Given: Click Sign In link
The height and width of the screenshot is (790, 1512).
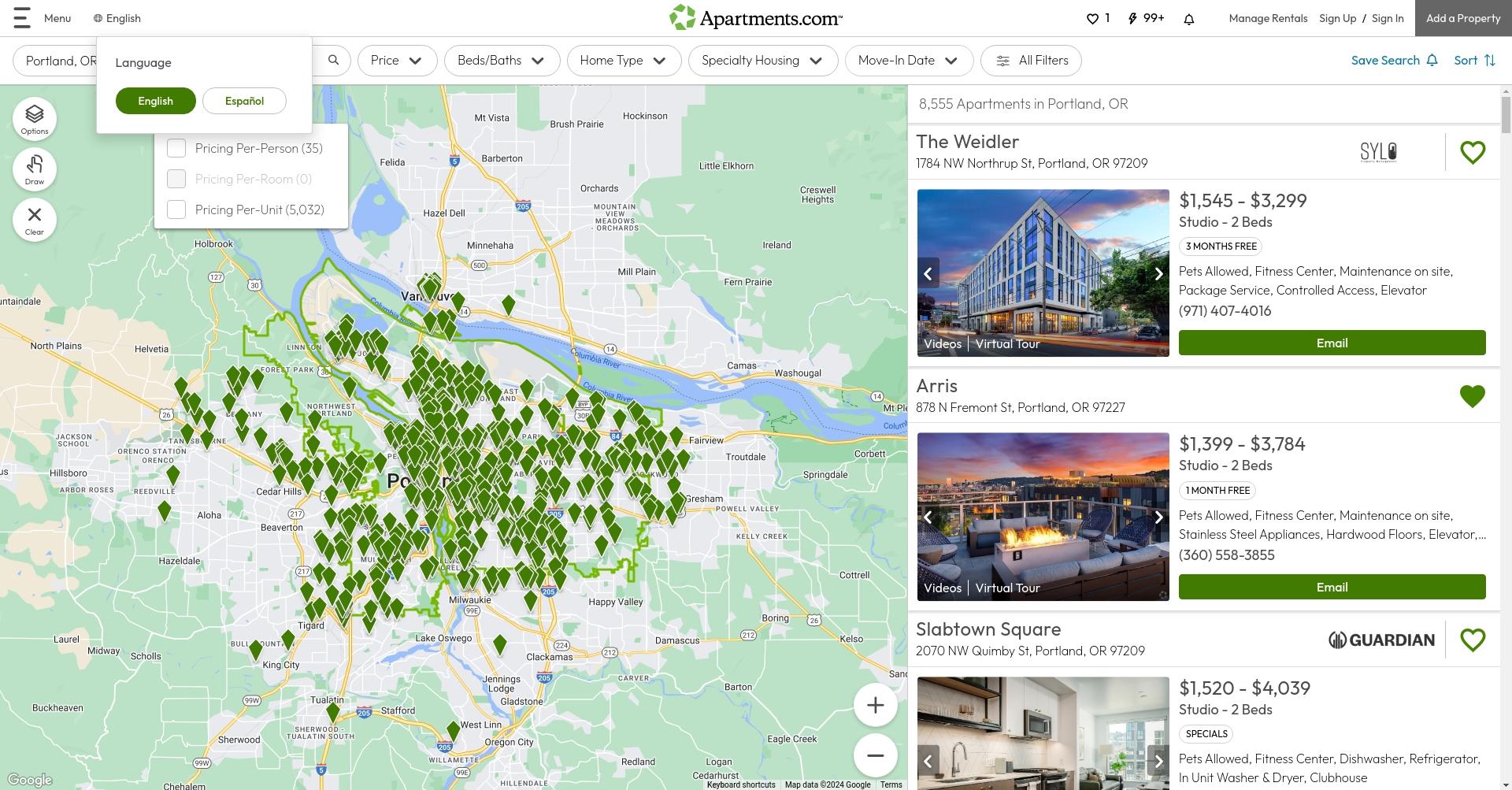Looking at the screenshot, I should click(x=1388, y=18).
